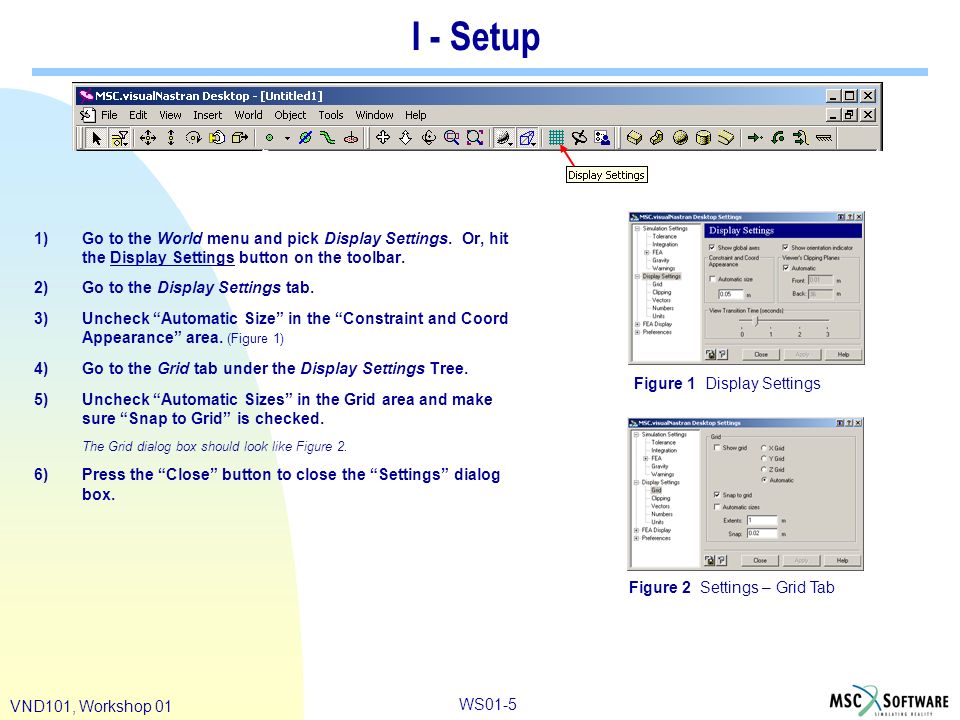Click the rendering mode shaded icon
Viewport: 960px width, 720px height.
point(504,138)
